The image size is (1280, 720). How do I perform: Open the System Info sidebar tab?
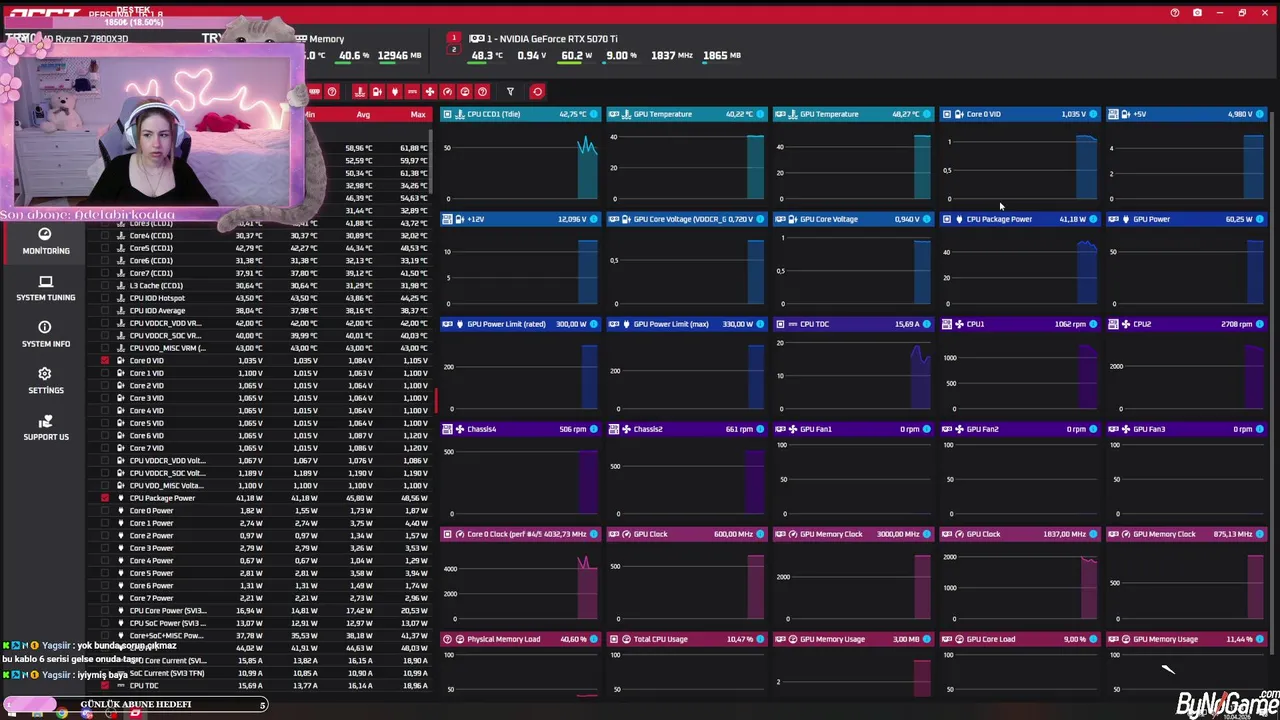click(46, 334)
